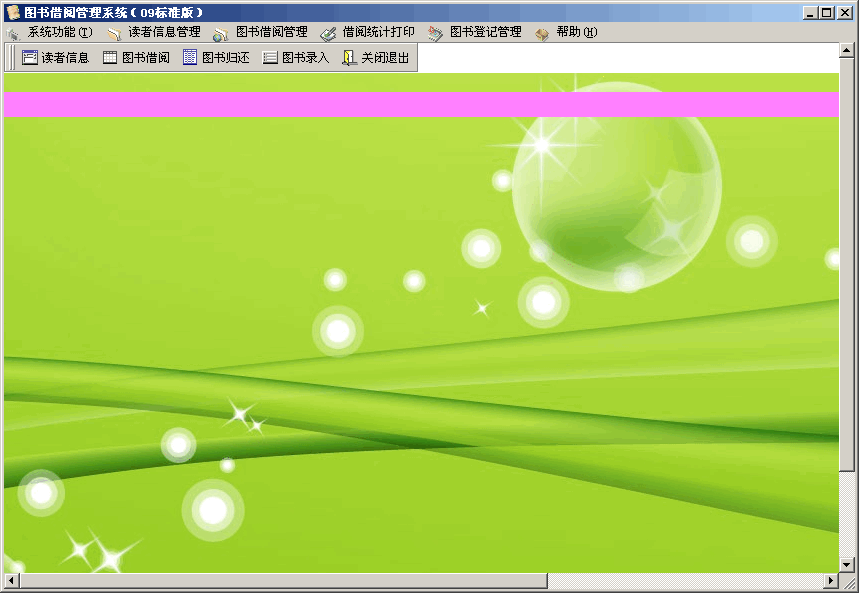Image resolution: width=859 pixels, height=593 pixels.
Task: Select the 图书归还 toolbar icon
Action: (x=216, y=58)
